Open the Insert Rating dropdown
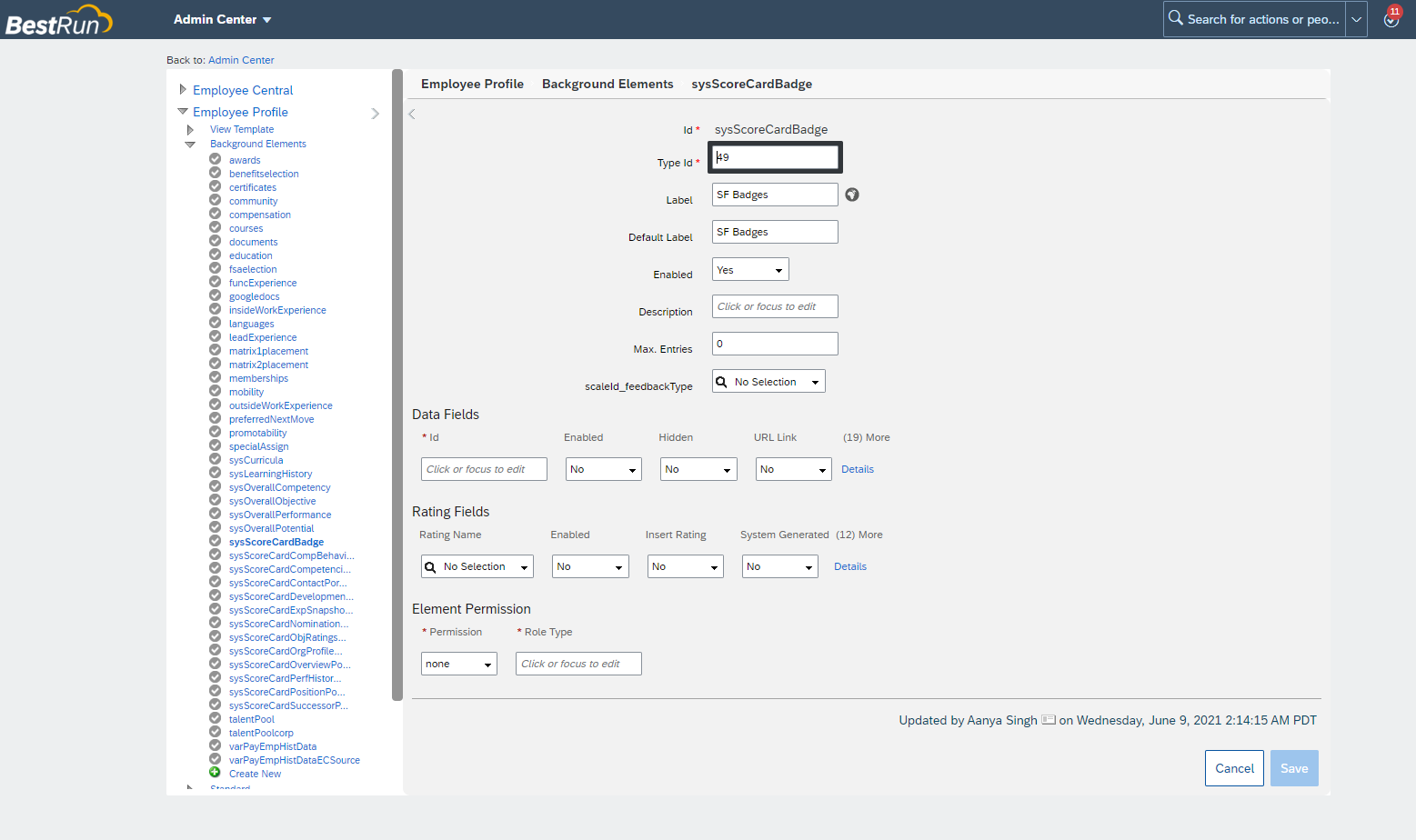The width and height of the screenshot is (1416, 840). coord(686,566)
